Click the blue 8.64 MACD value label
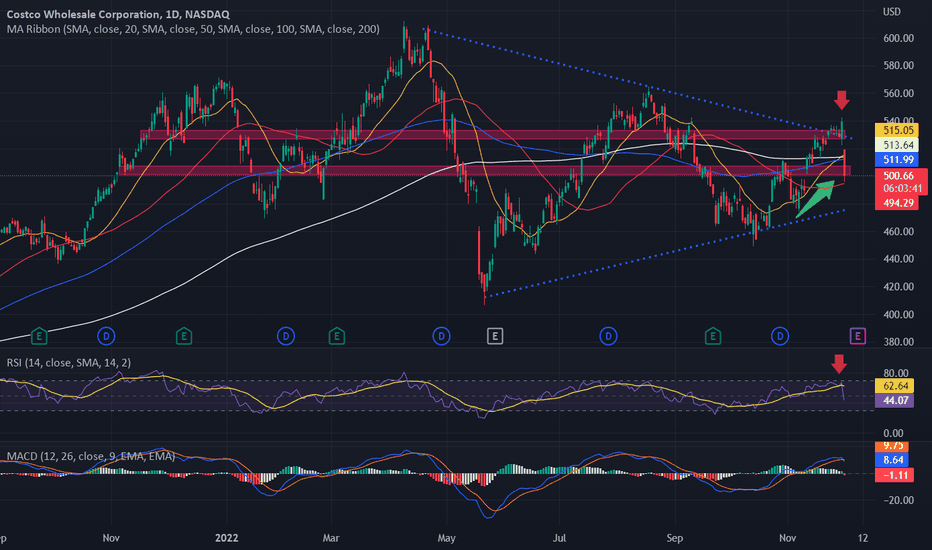Viewport: 932px width, 550px height. click(x=892, y=460)
